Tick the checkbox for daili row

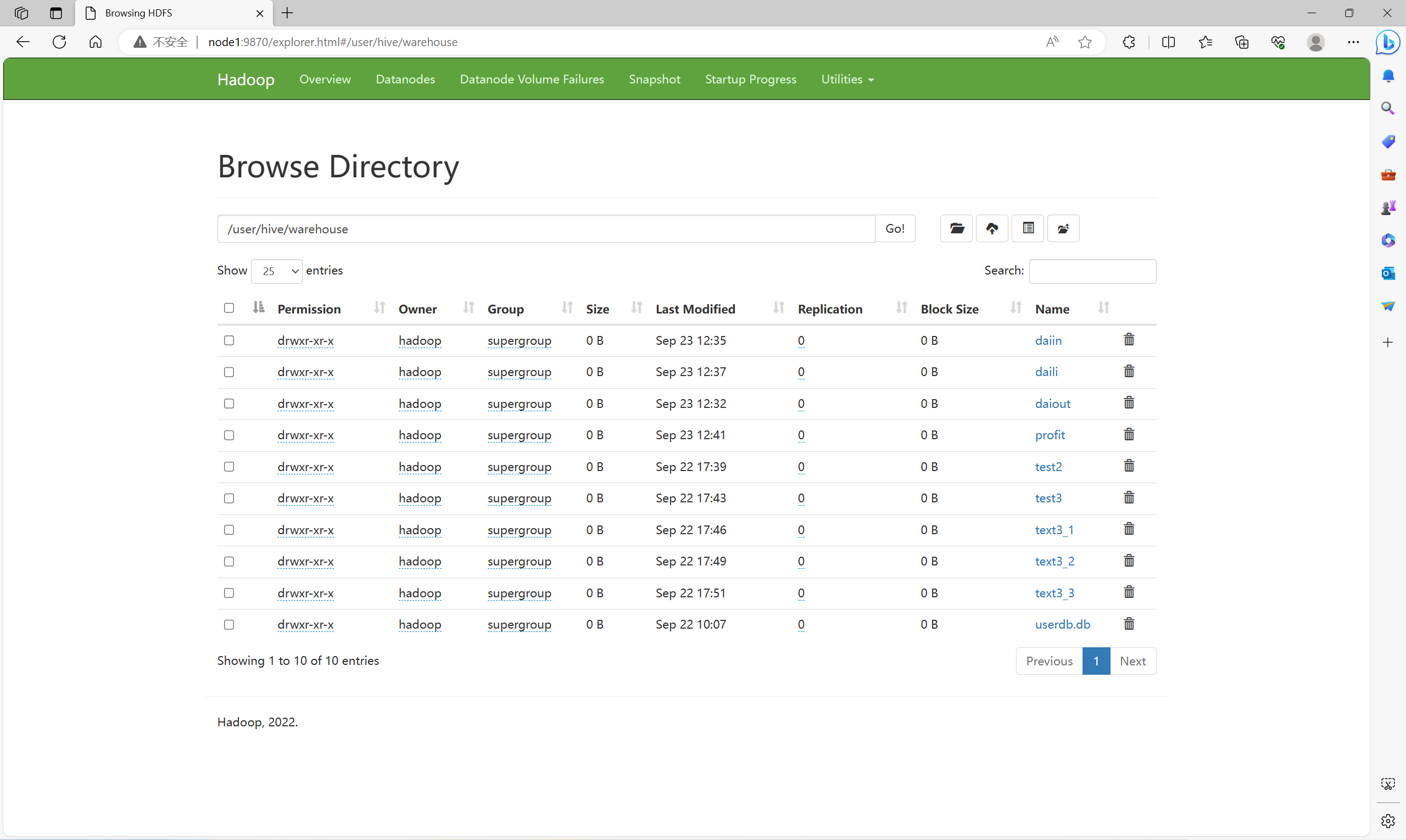pyautogui.click(x=229, y=372)
